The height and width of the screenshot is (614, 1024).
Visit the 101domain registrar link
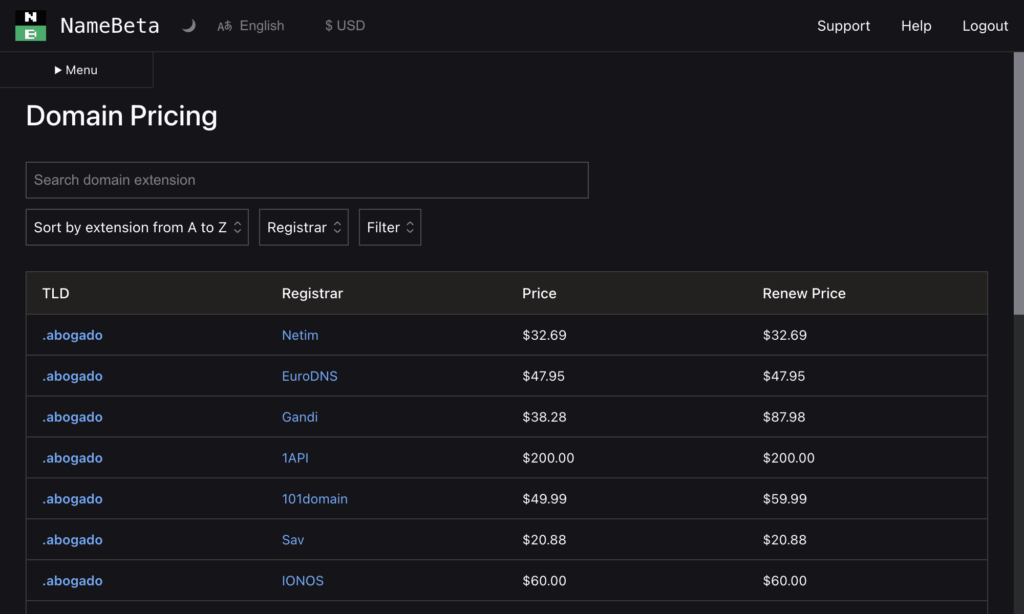tap(315, 499)
